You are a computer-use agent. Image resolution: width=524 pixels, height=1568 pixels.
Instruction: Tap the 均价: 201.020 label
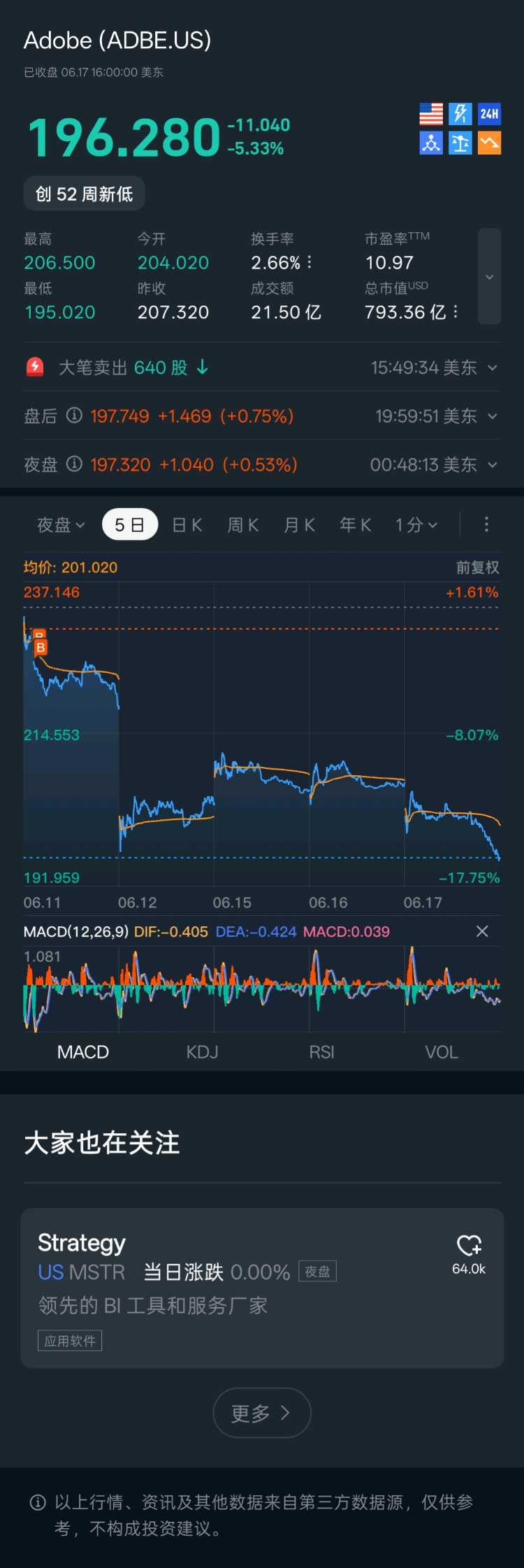71,568
